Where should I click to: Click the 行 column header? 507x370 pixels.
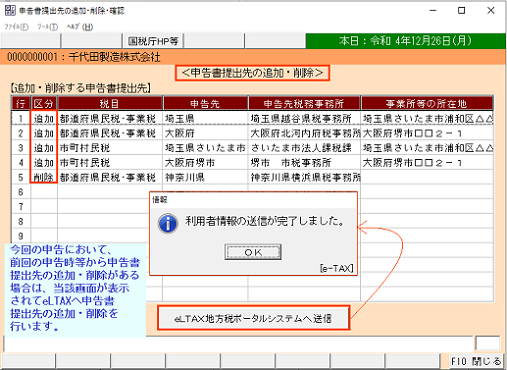(x=21, y=104)
